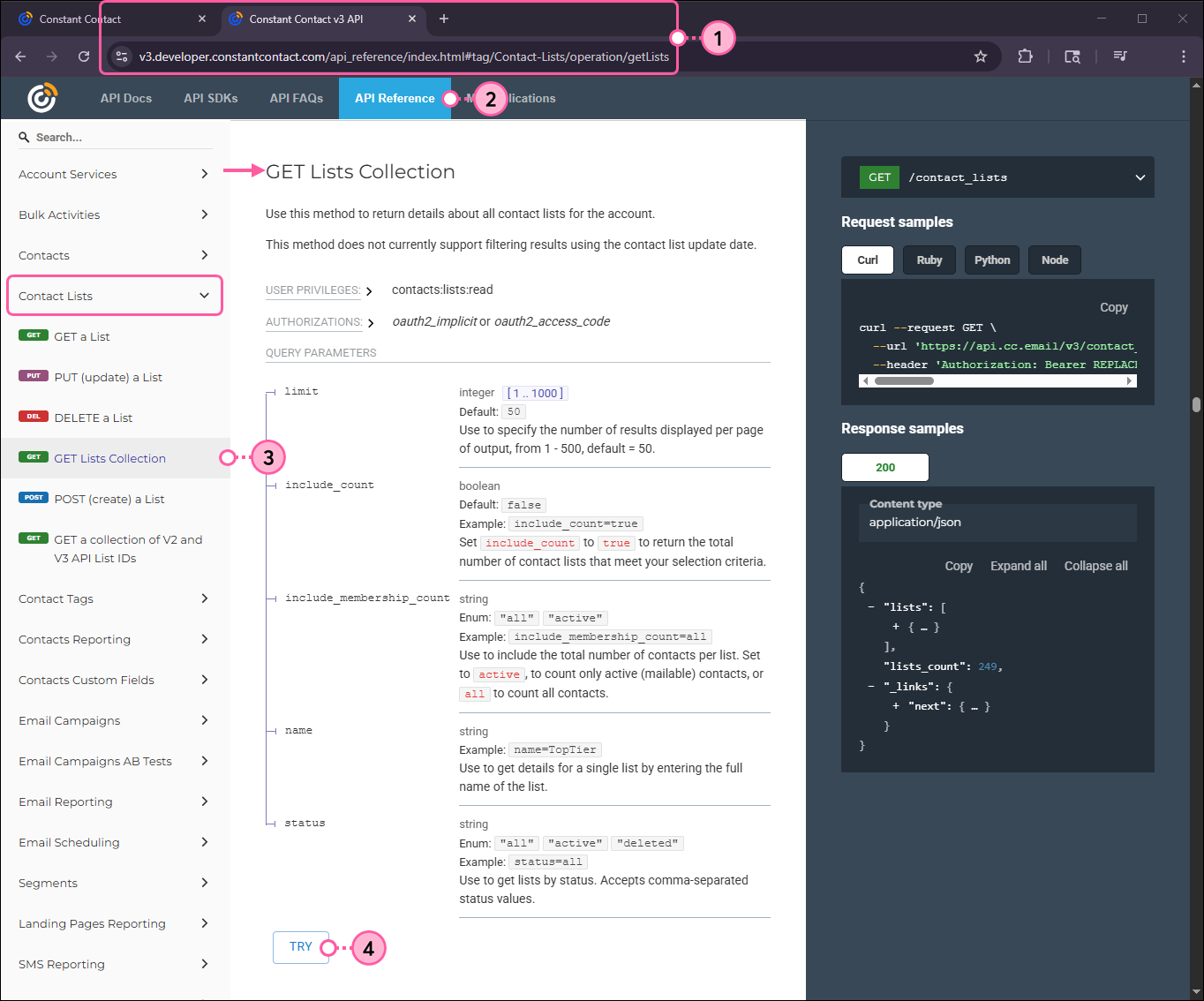
Task: Click the code sample scrollbar right arrow
Action: (x=1129, y=381)
